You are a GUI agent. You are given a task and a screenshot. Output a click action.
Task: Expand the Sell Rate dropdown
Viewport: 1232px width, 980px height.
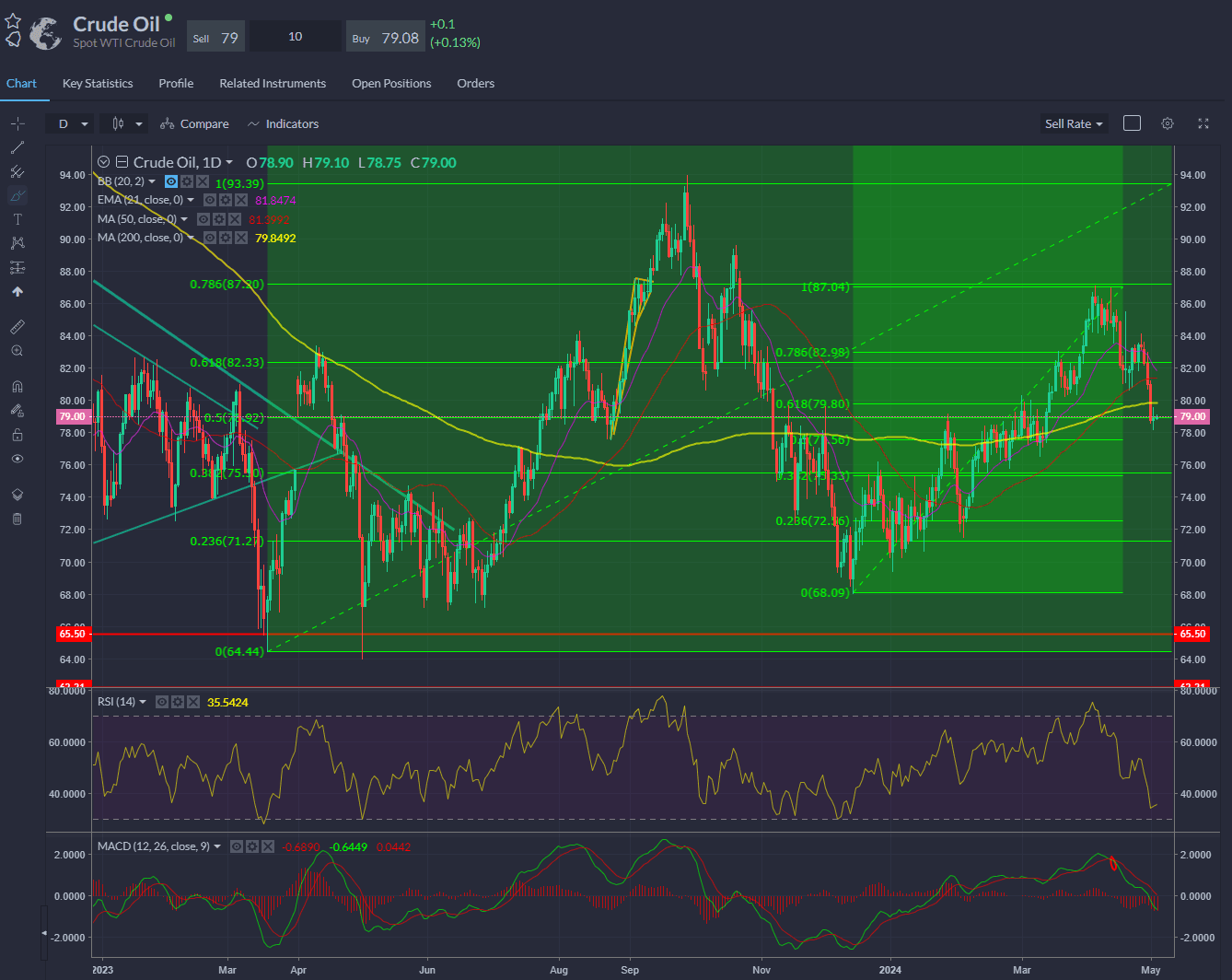click(x=1074, y=123)
